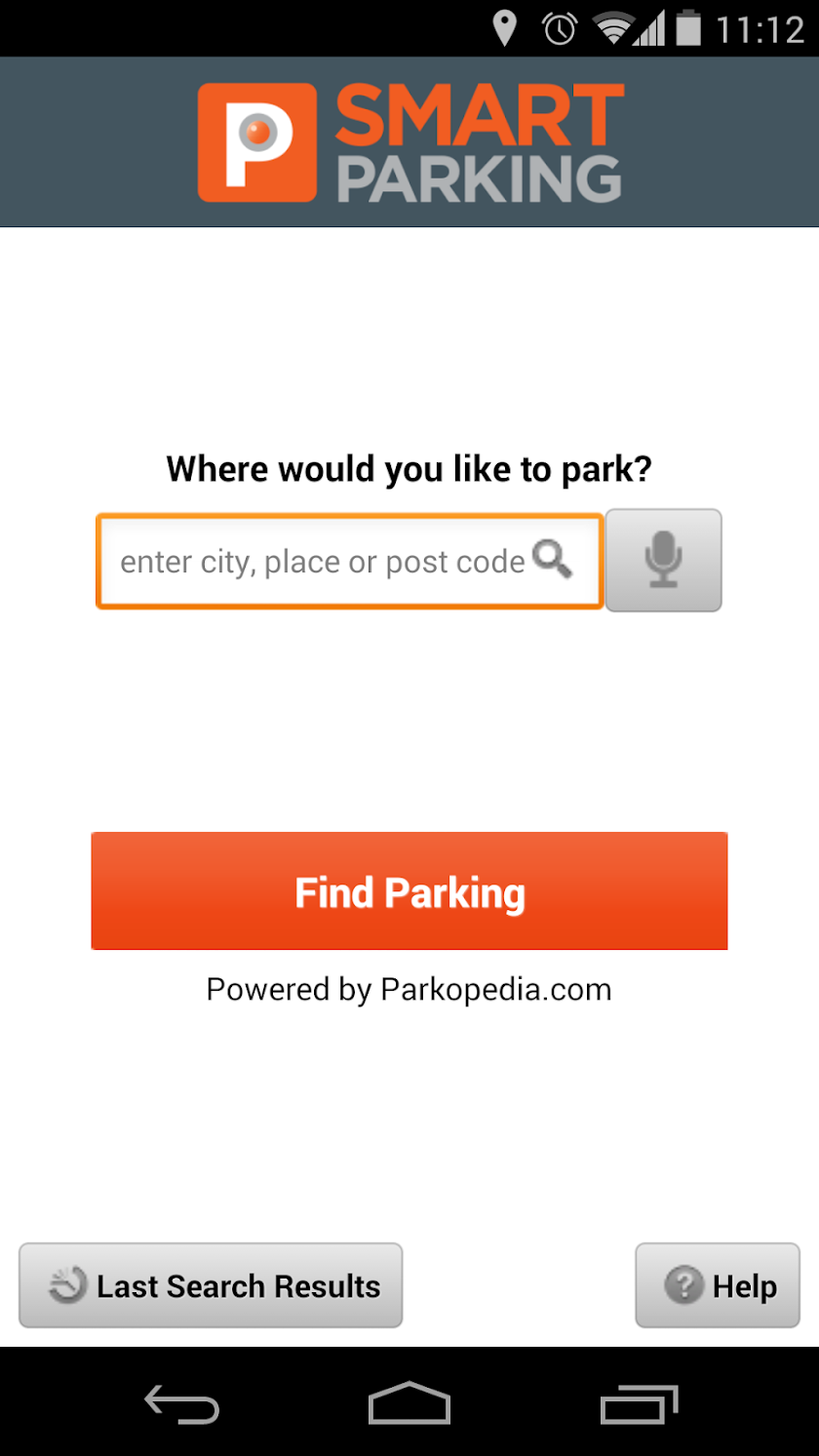This screenshot has width=819, height=1456.
Task: Open the Powered by Parkopedia.com text
Action: tap(409, 990)
